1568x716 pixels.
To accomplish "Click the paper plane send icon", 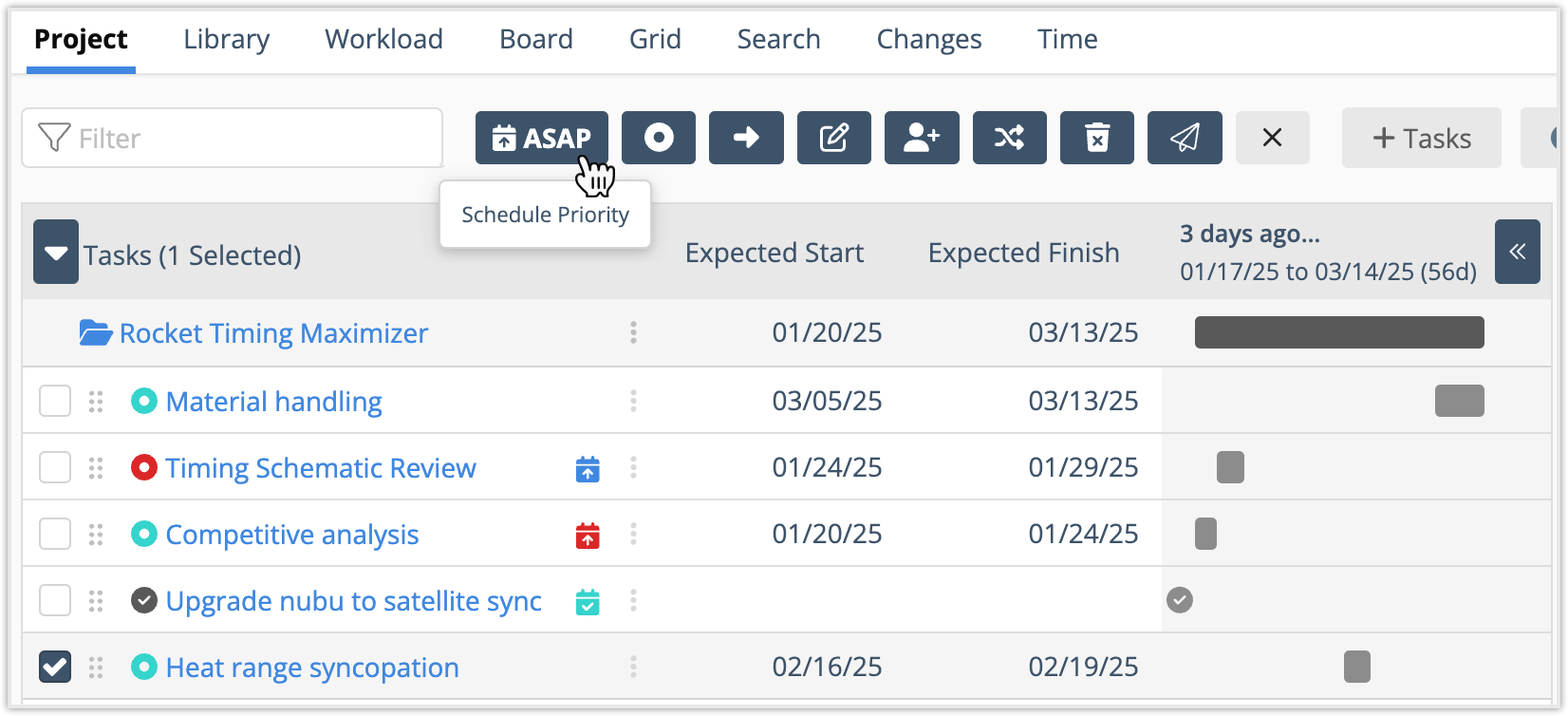I will [x=1185, y=139].
